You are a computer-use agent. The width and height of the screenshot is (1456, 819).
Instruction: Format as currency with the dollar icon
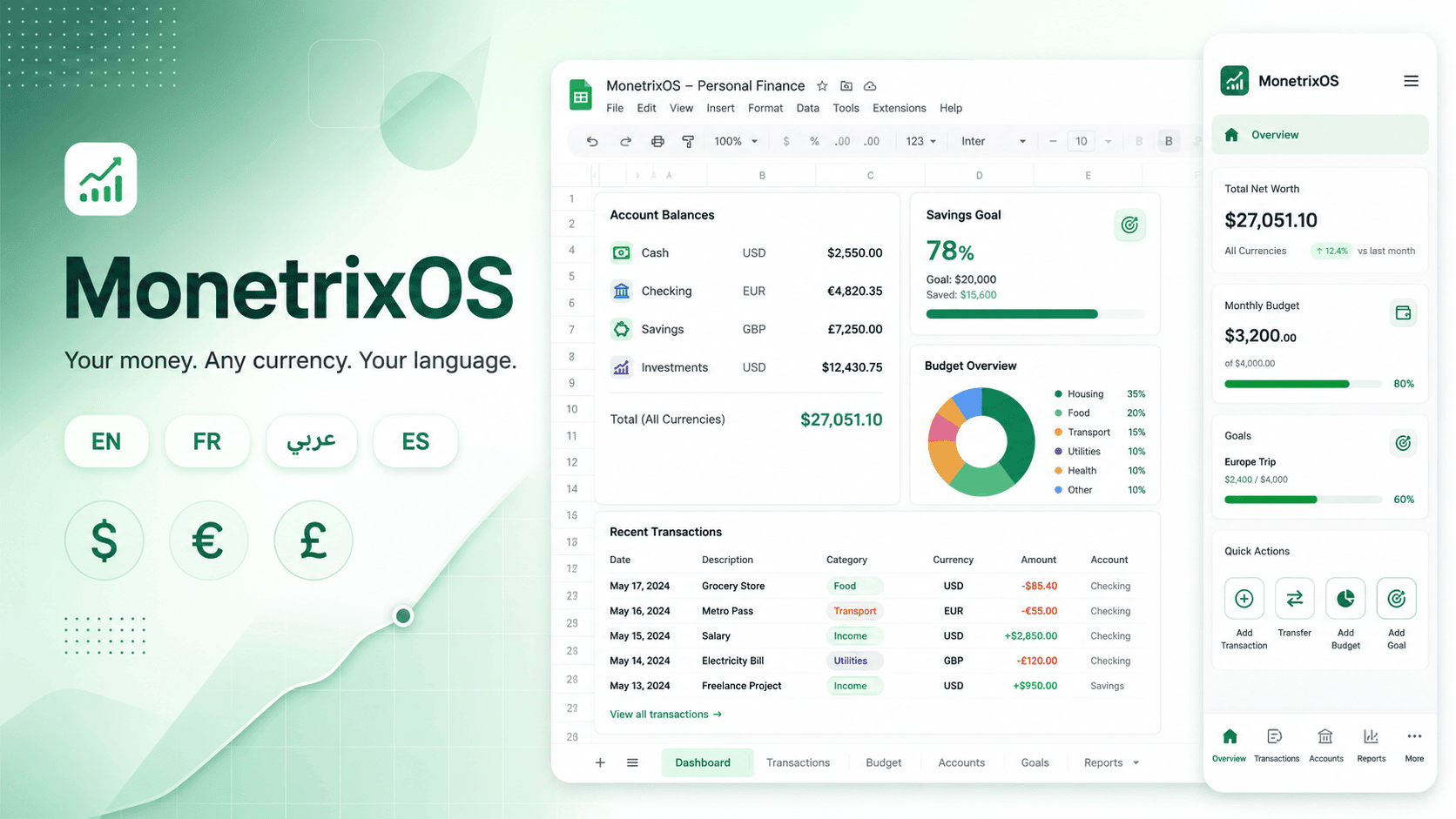(786, 141)
